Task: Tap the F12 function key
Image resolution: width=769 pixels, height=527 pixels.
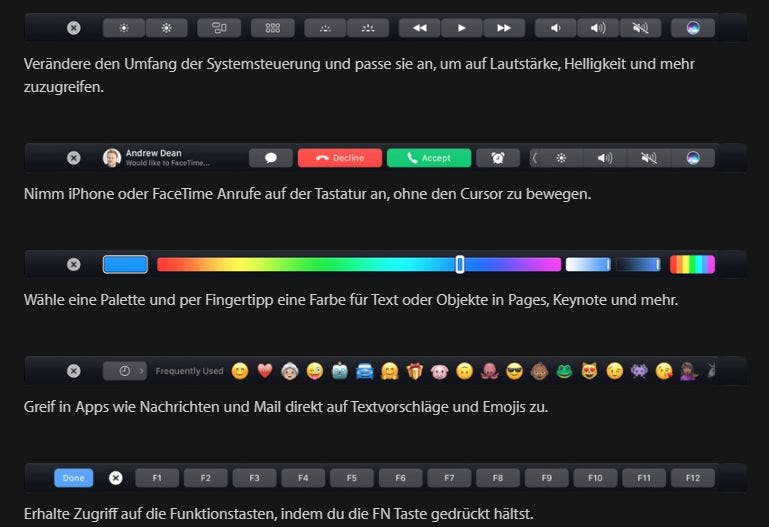Action: pos(693,478)
